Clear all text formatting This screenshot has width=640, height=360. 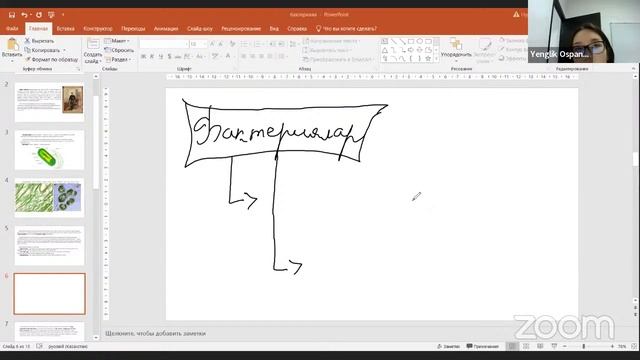(x=232, y=44)
